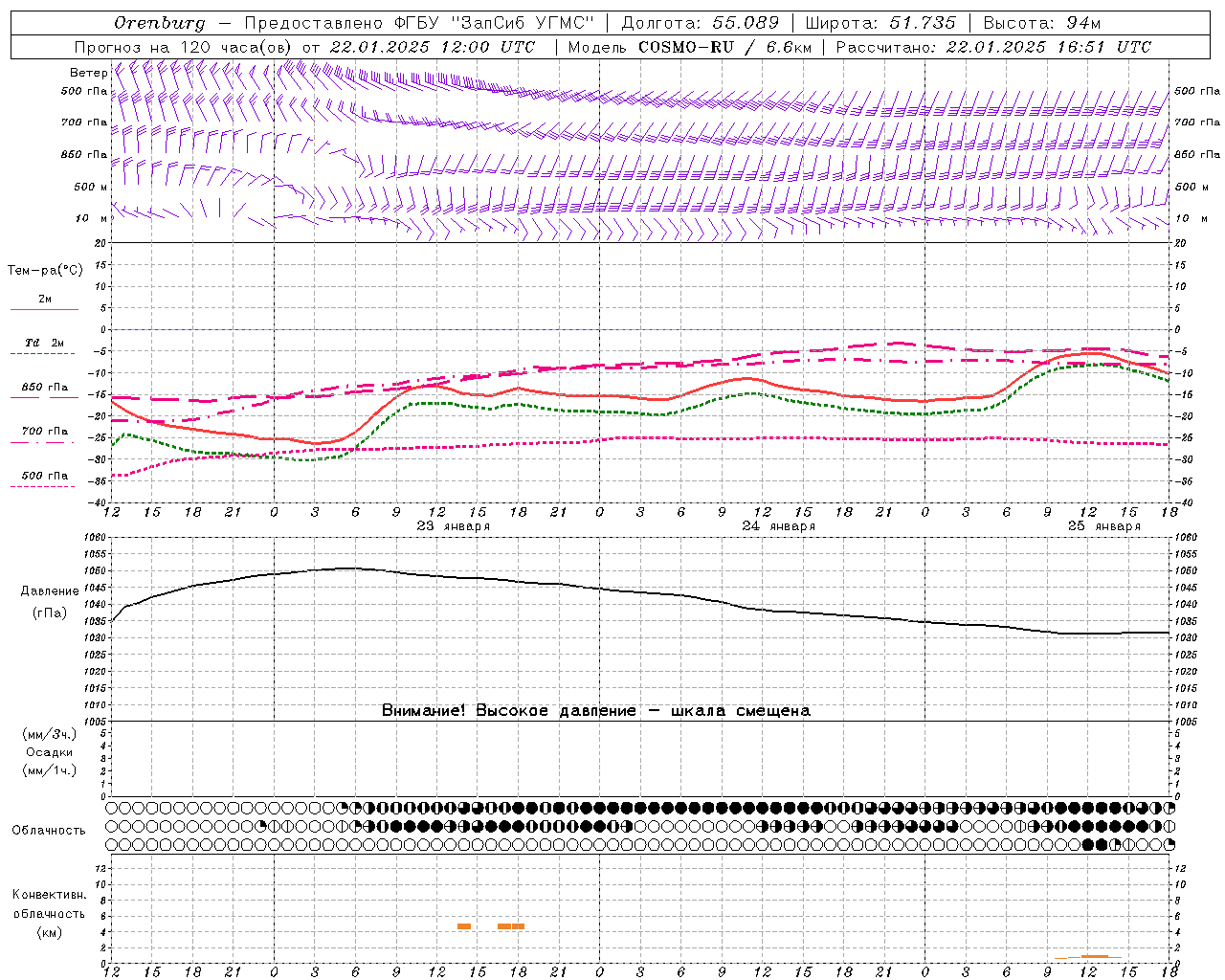
Task: Click the Orenburg station title
Action: coord(160,23)
